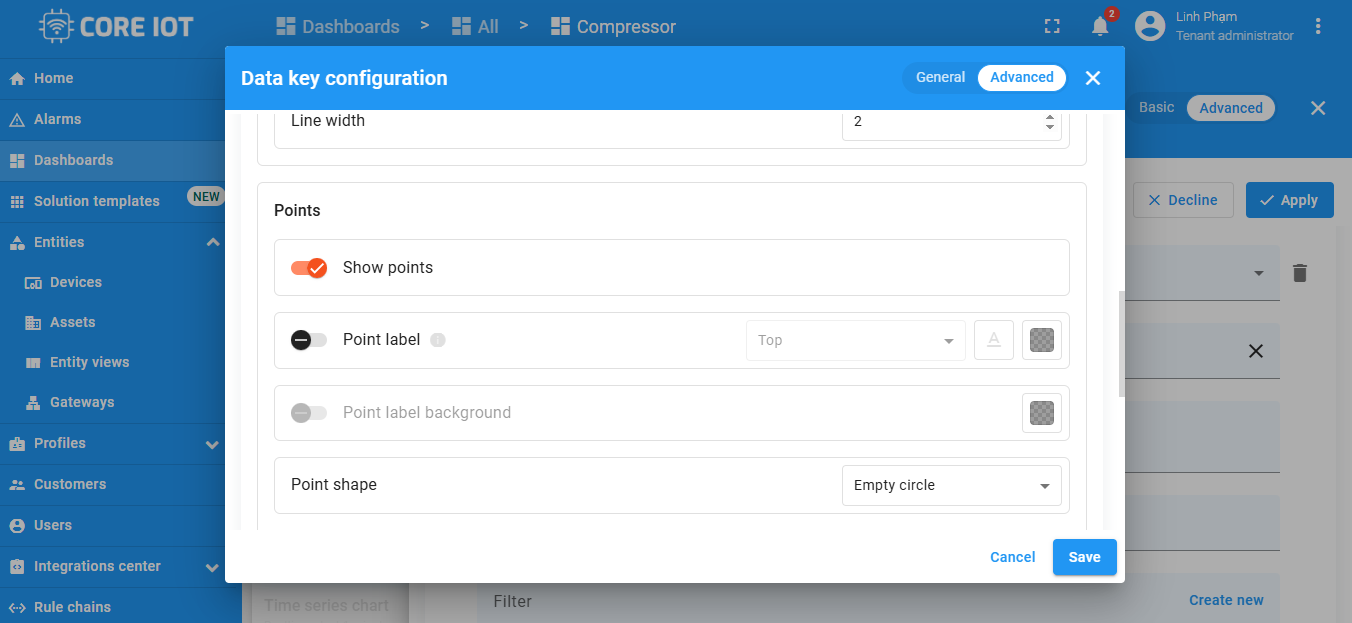Toggle fullscreen mode icon in header
Screen dimensions: 1352x623
(1052, 27)
